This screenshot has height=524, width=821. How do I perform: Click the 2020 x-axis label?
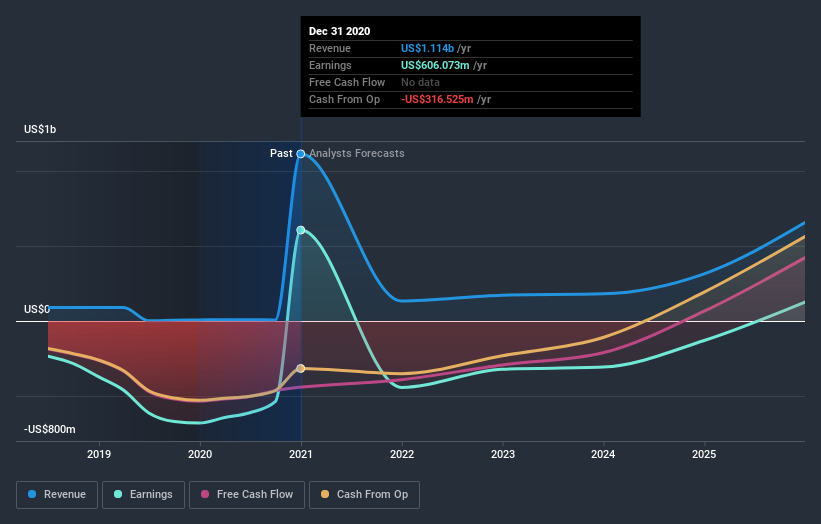coord(200,454)
